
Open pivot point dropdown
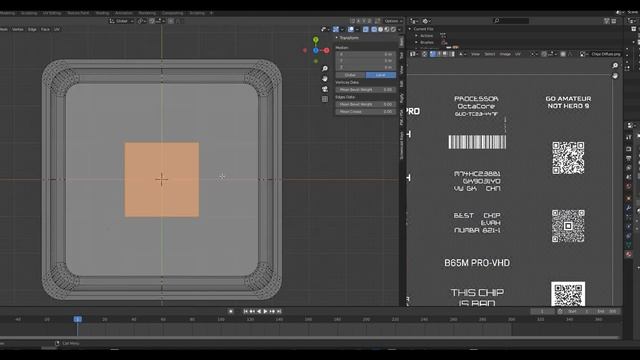tap(141, 21)
